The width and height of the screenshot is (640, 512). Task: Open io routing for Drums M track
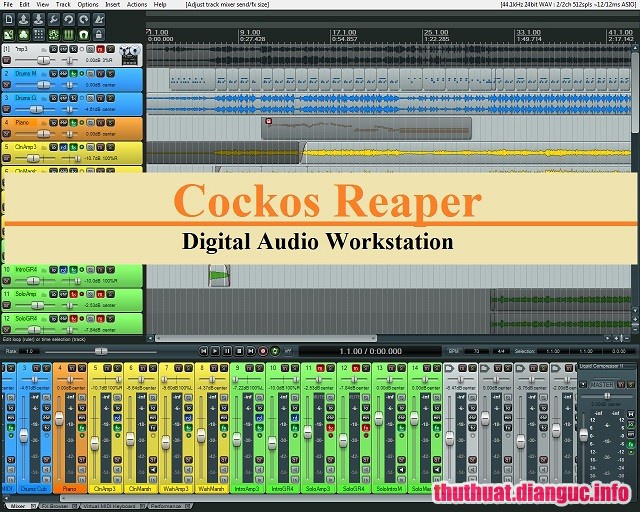[x=53, y=74]
